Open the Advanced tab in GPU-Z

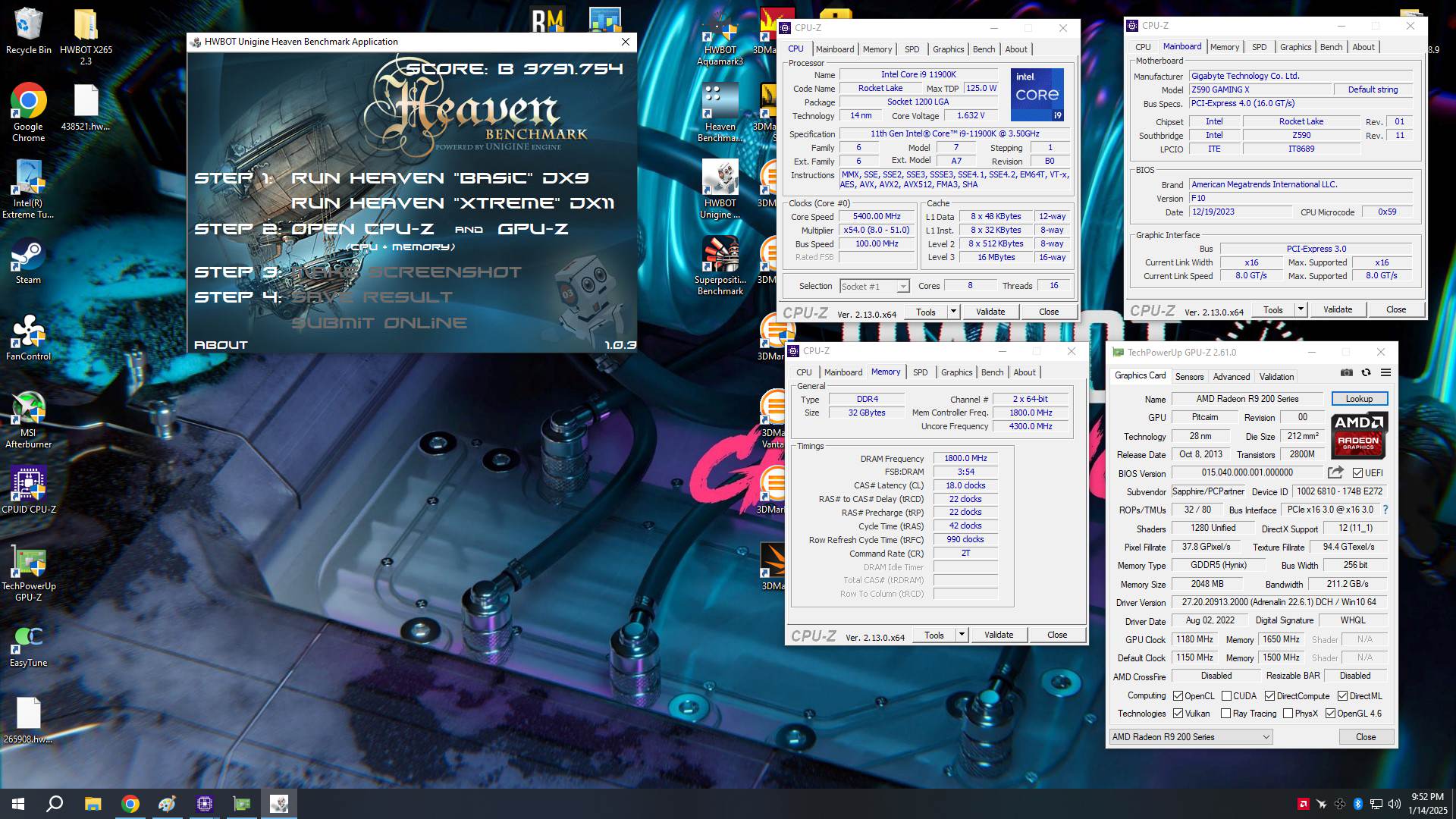(x=1231, y=377)
